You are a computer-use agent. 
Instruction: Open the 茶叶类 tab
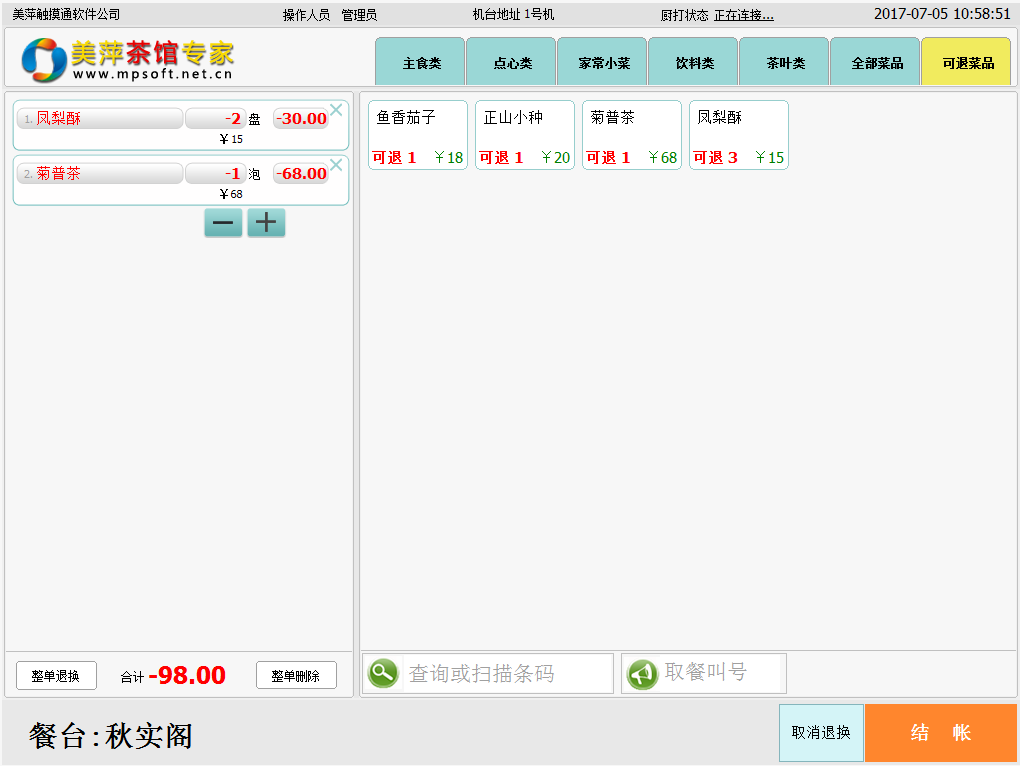point(785,63)
